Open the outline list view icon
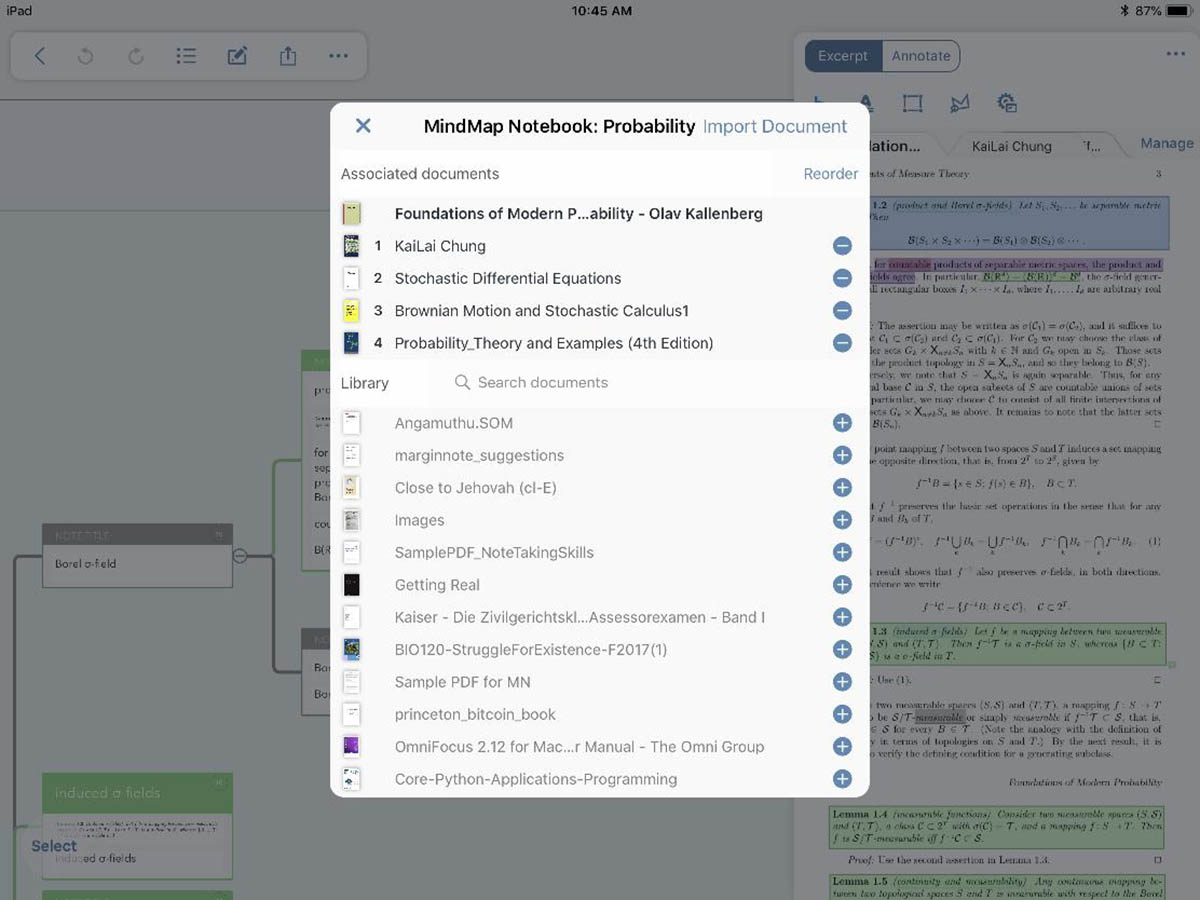 click(x=186, y=56)
